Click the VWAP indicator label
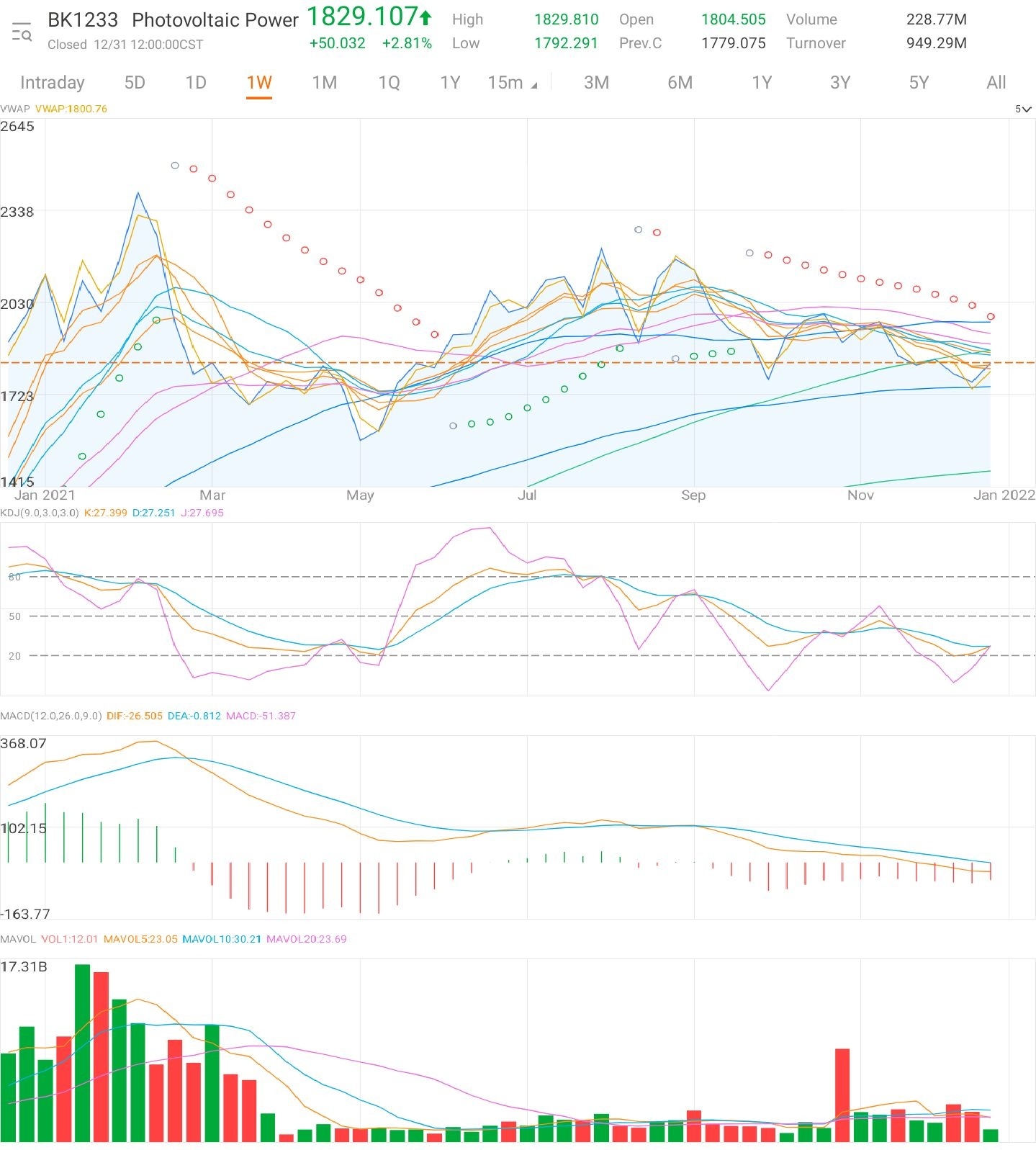The image size is (1036, 1150). 15,109
